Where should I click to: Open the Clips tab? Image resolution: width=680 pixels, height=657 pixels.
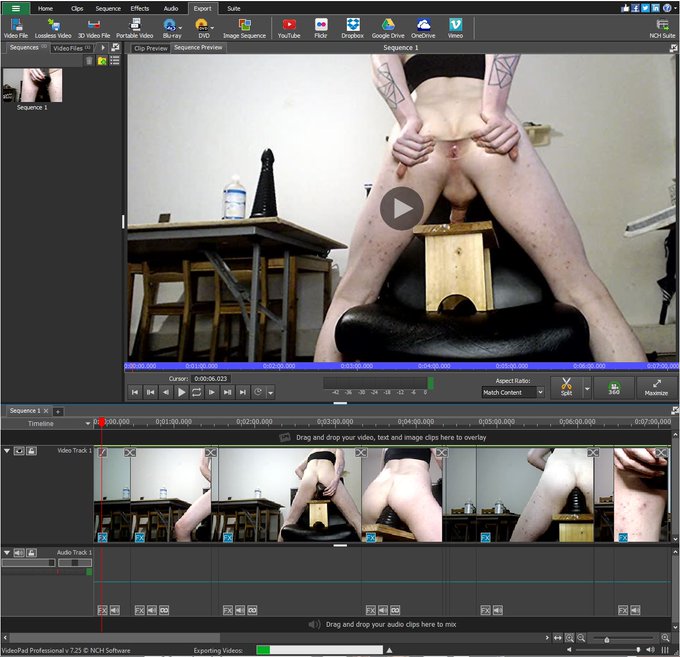(x=77, y=8)
